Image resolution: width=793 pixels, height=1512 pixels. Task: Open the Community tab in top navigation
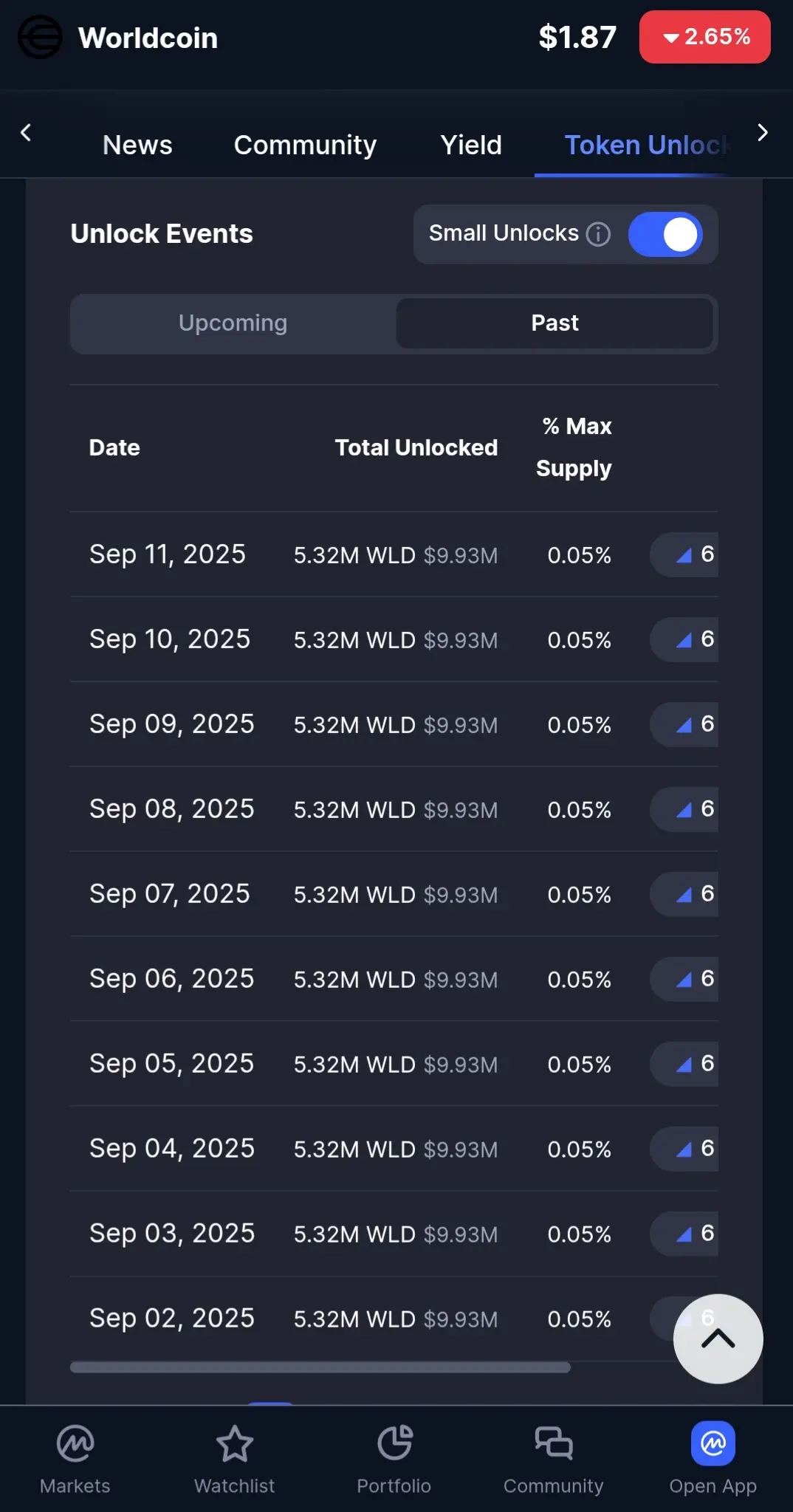[x=305, y=145]
